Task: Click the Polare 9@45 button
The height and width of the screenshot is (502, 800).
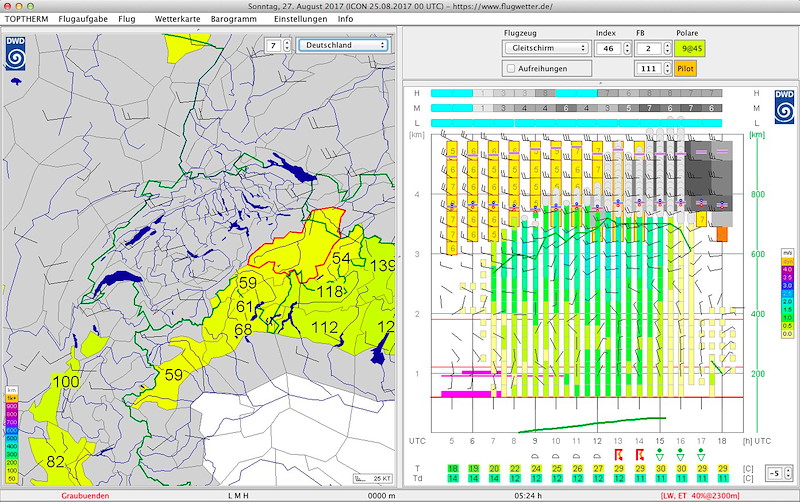Action: pos(689,48)
